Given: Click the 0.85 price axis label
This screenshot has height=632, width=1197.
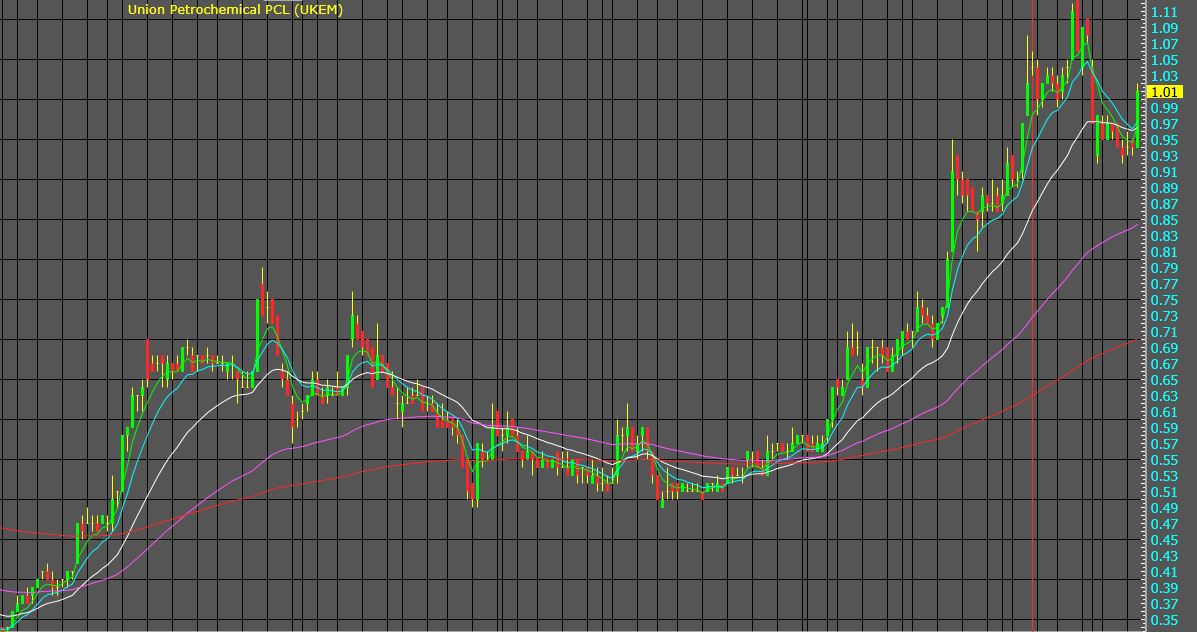Looking at the screenshot, I should (x=1164, y=220).
